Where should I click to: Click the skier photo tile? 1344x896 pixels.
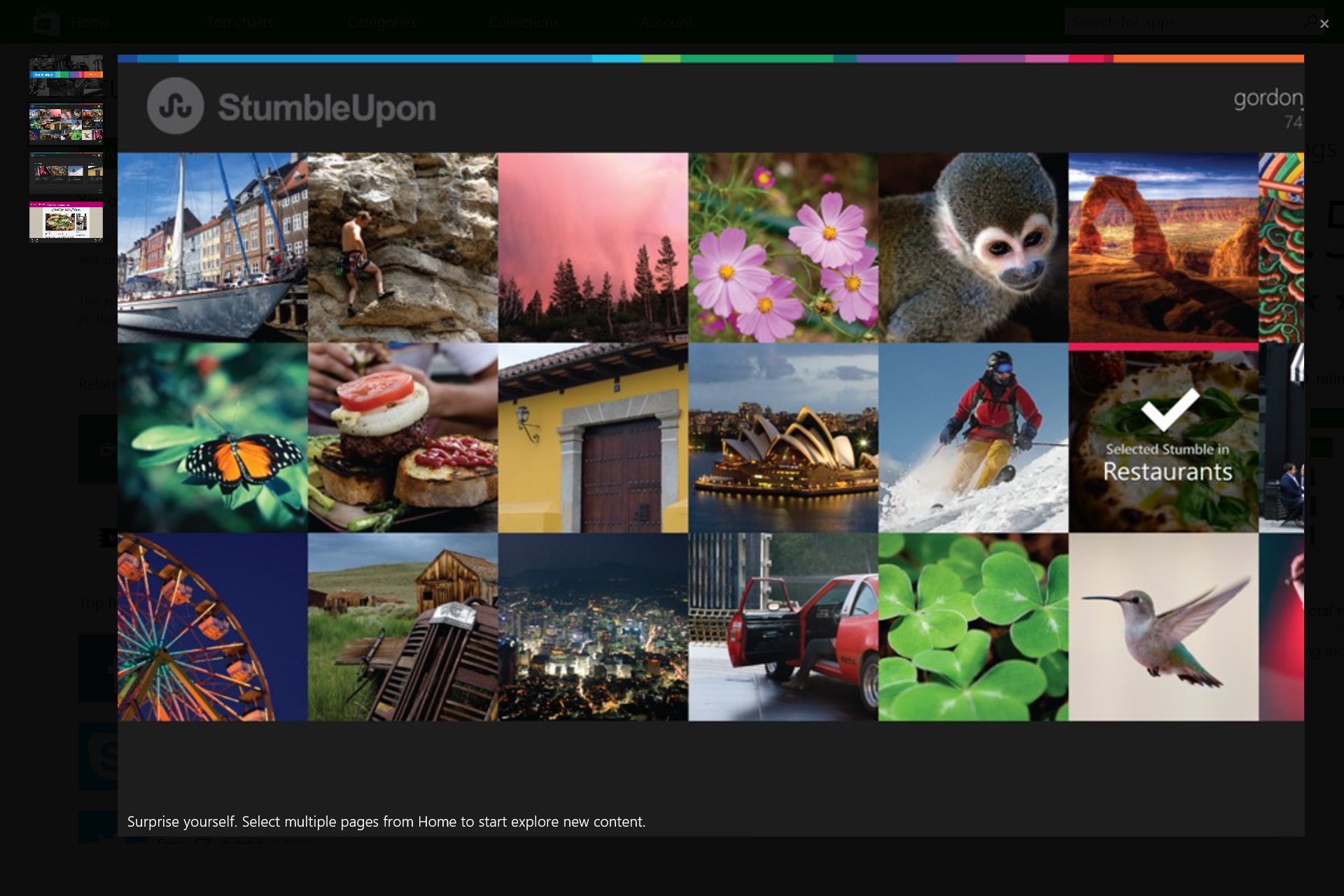[974, 437]
